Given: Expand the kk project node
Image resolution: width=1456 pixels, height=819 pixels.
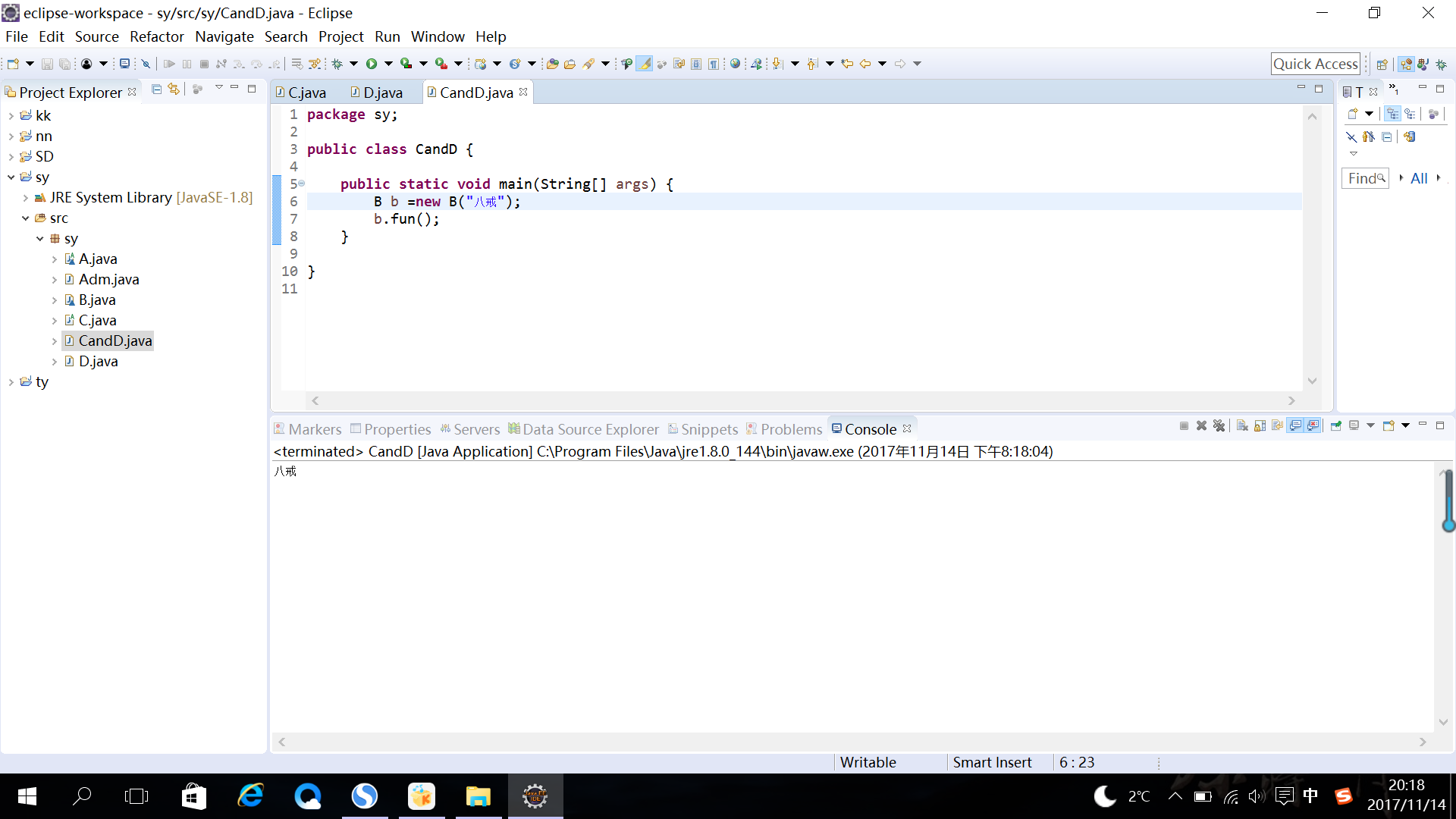Looking at the screenshot, I should (x=11, y=115).
